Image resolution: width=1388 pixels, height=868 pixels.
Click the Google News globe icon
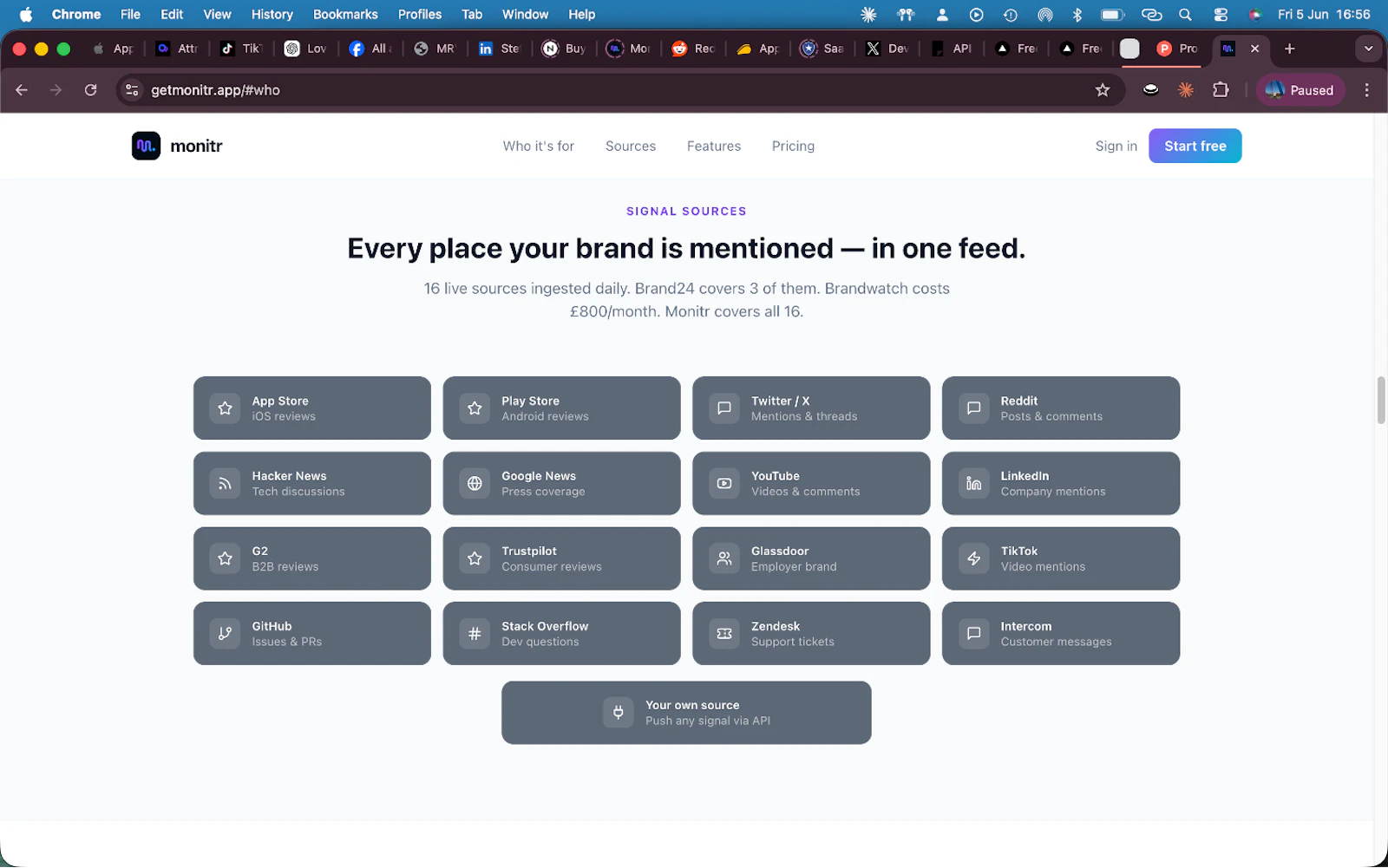[475, 484]
